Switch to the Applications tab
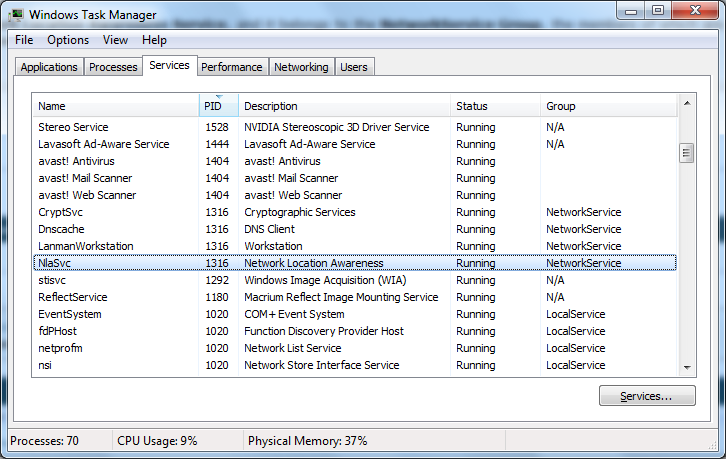 click(49, 67)
